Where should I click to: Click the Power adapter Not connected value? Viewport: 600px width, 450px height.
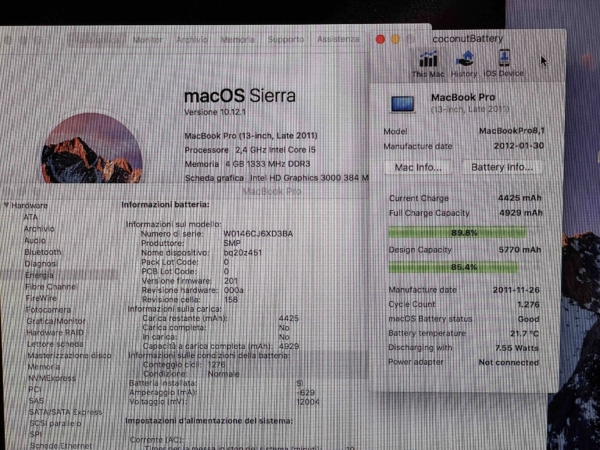pyautogui.click(x=509, y=362)
